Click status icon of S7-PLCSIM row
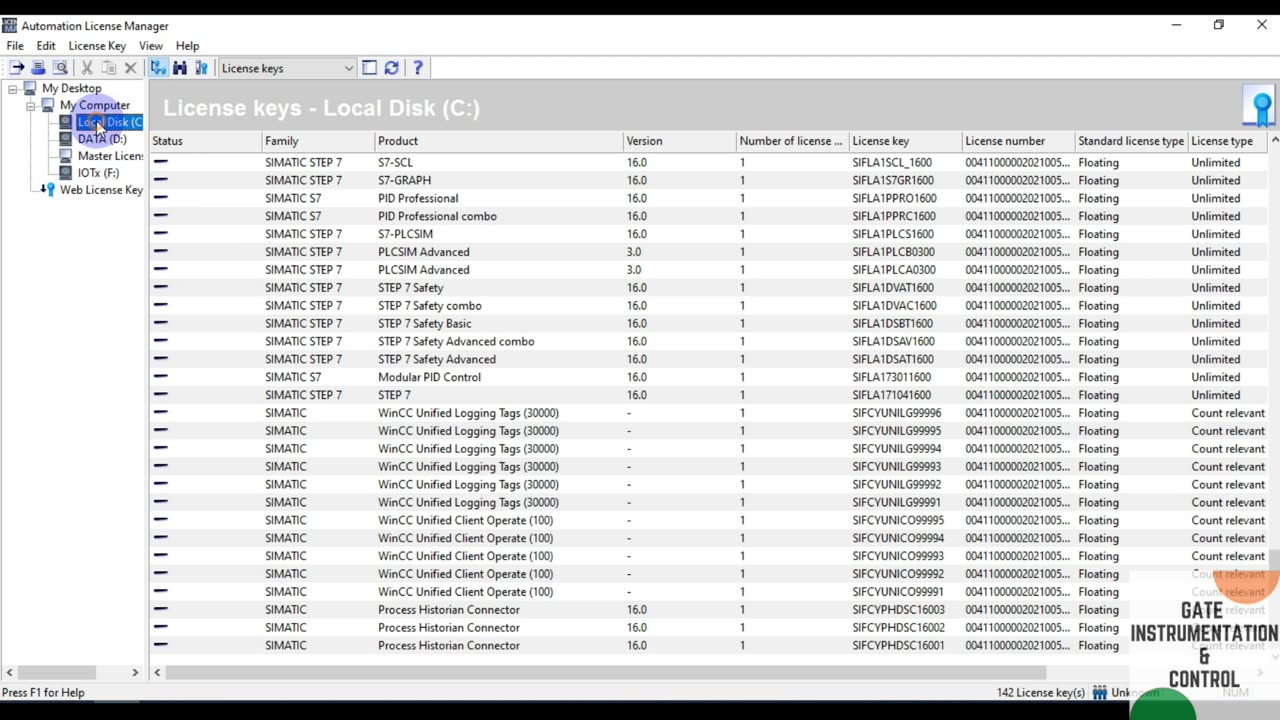The width and height of the screenshot is (1280, 720). (x=160, y=234)
